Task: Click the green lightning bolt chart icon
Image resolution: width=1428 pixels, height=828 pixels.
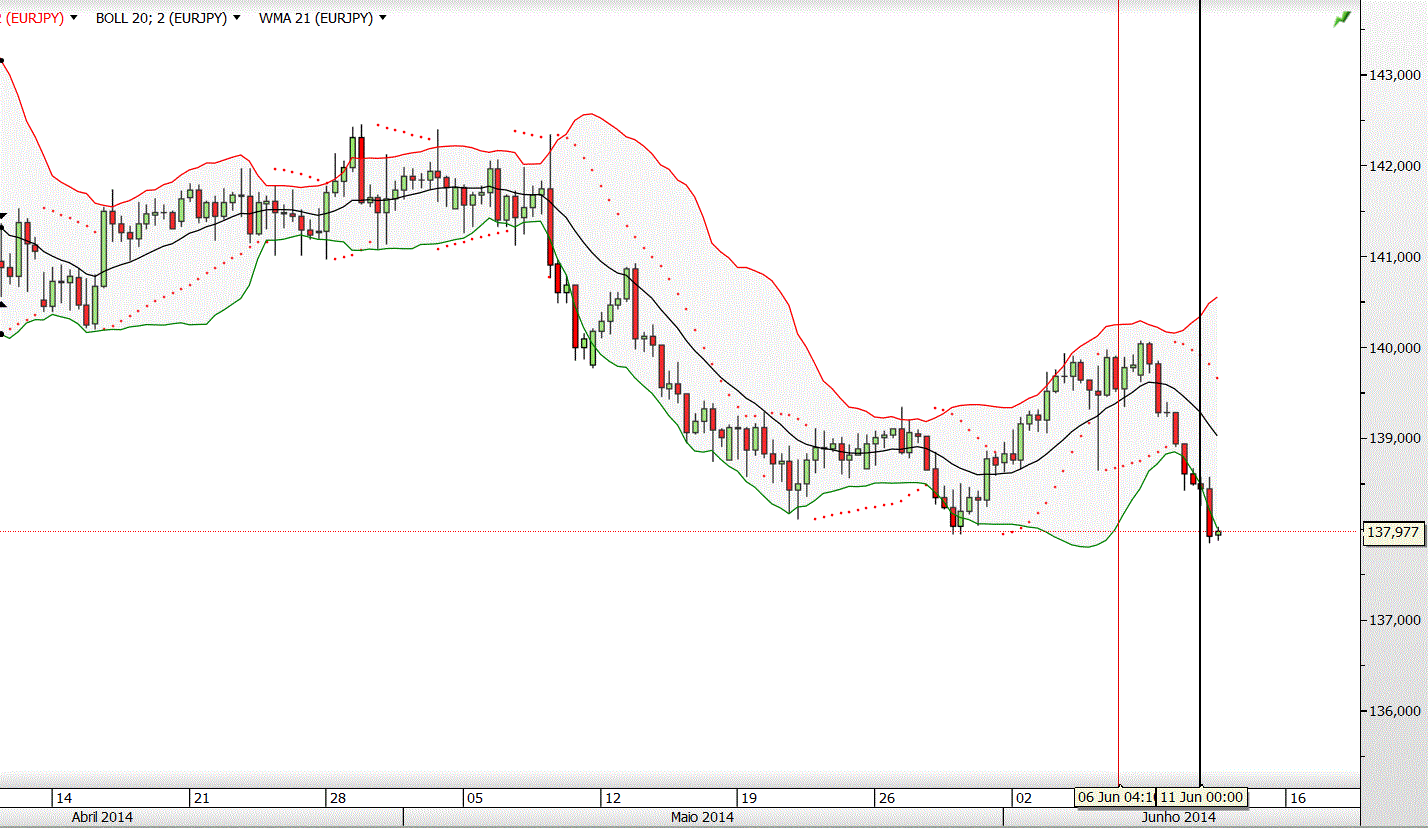Action: pos(1341,19)
